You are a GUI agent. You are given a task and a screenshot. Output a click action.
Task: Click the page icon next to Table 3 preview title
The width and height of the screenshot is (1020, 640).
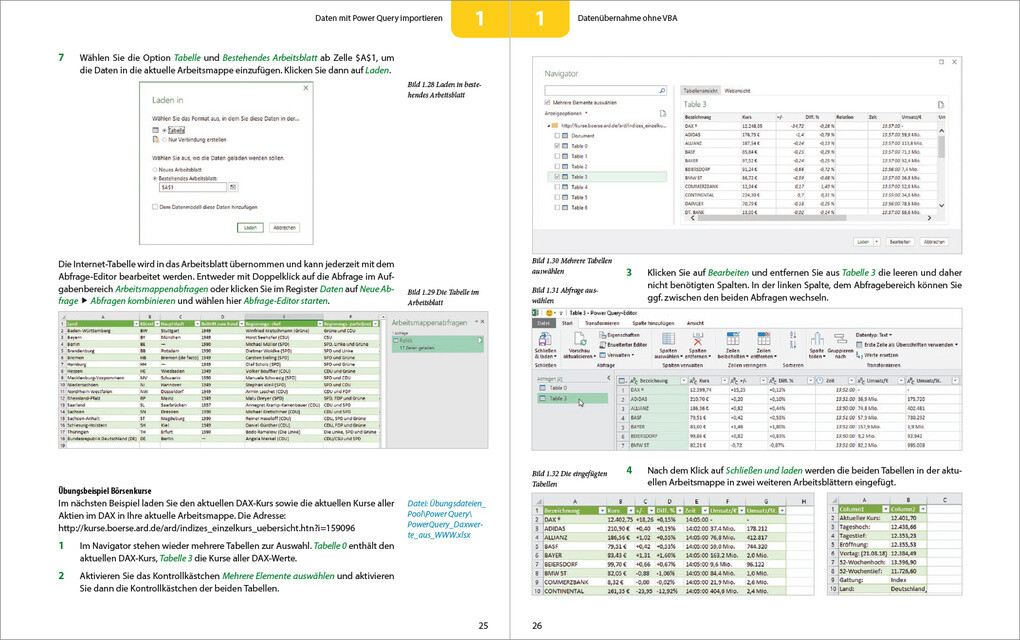941,105
